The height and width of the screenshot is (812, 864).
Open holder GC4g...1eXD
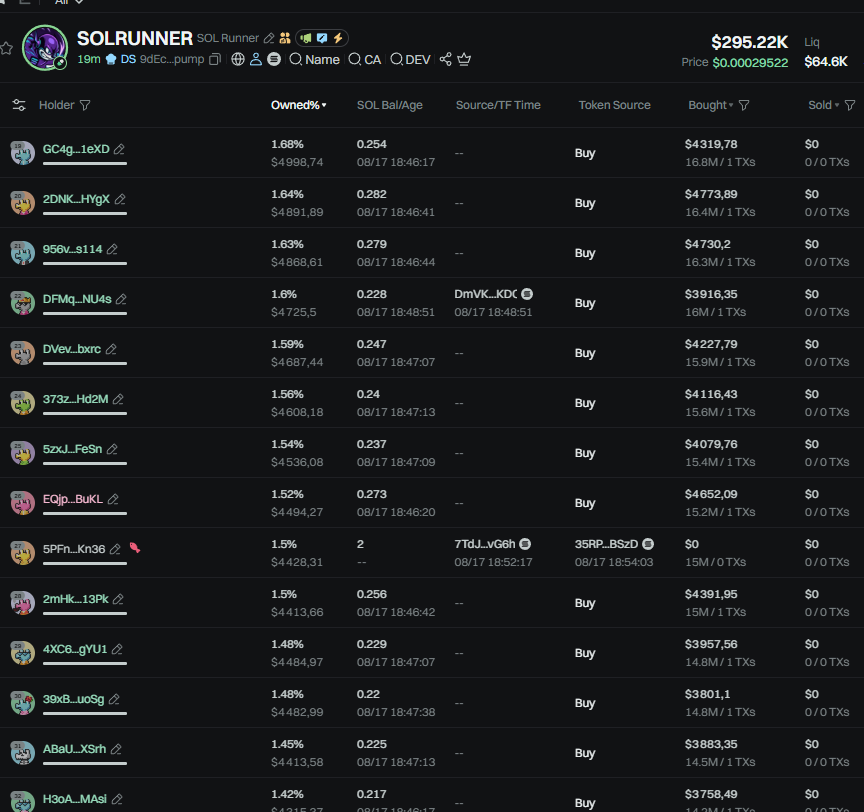click(76, 149)
